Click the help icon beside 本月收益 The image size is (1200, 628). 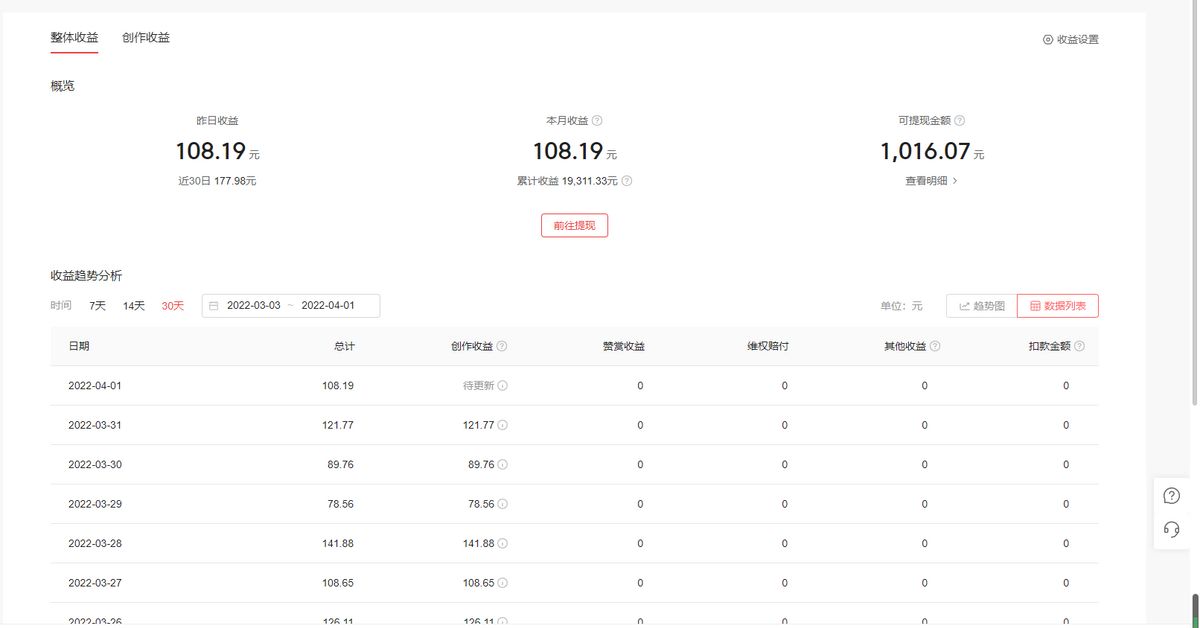point(597,121)
